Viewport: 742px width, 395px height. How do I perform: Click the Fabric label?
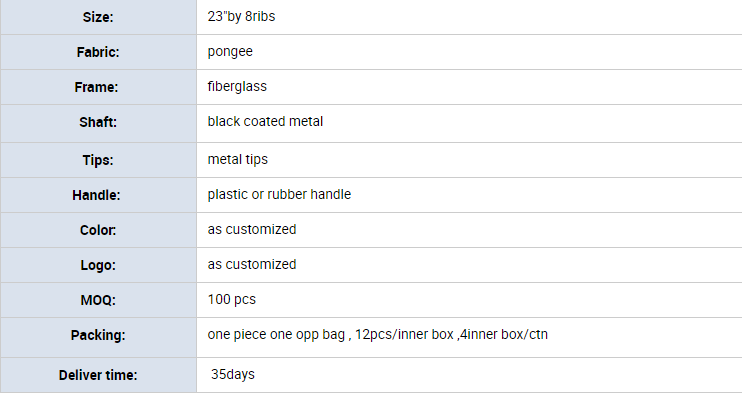98,52
